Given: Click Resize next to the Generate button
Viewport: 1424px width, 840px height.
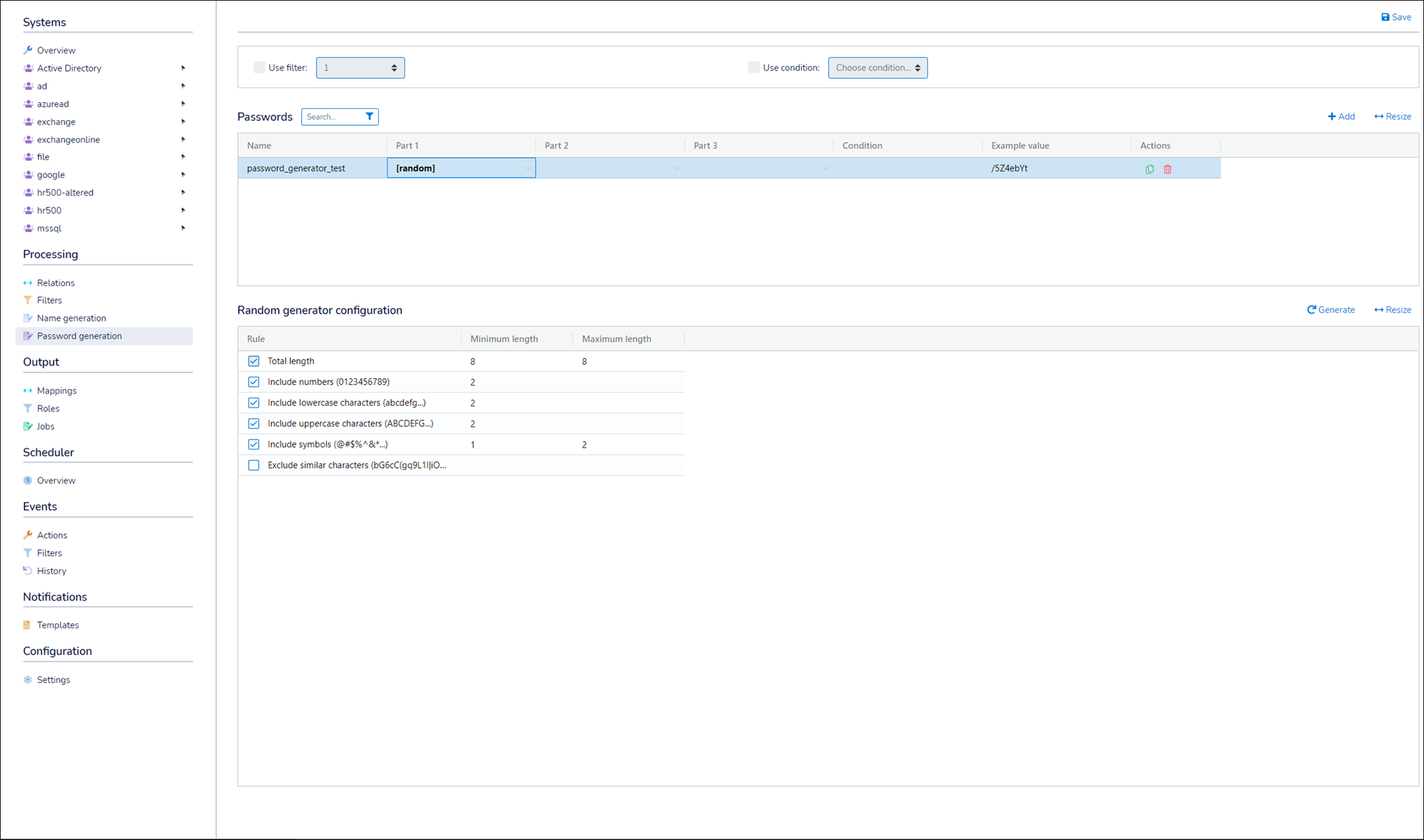Looking at the screenshot, I should click(1392, 310).
